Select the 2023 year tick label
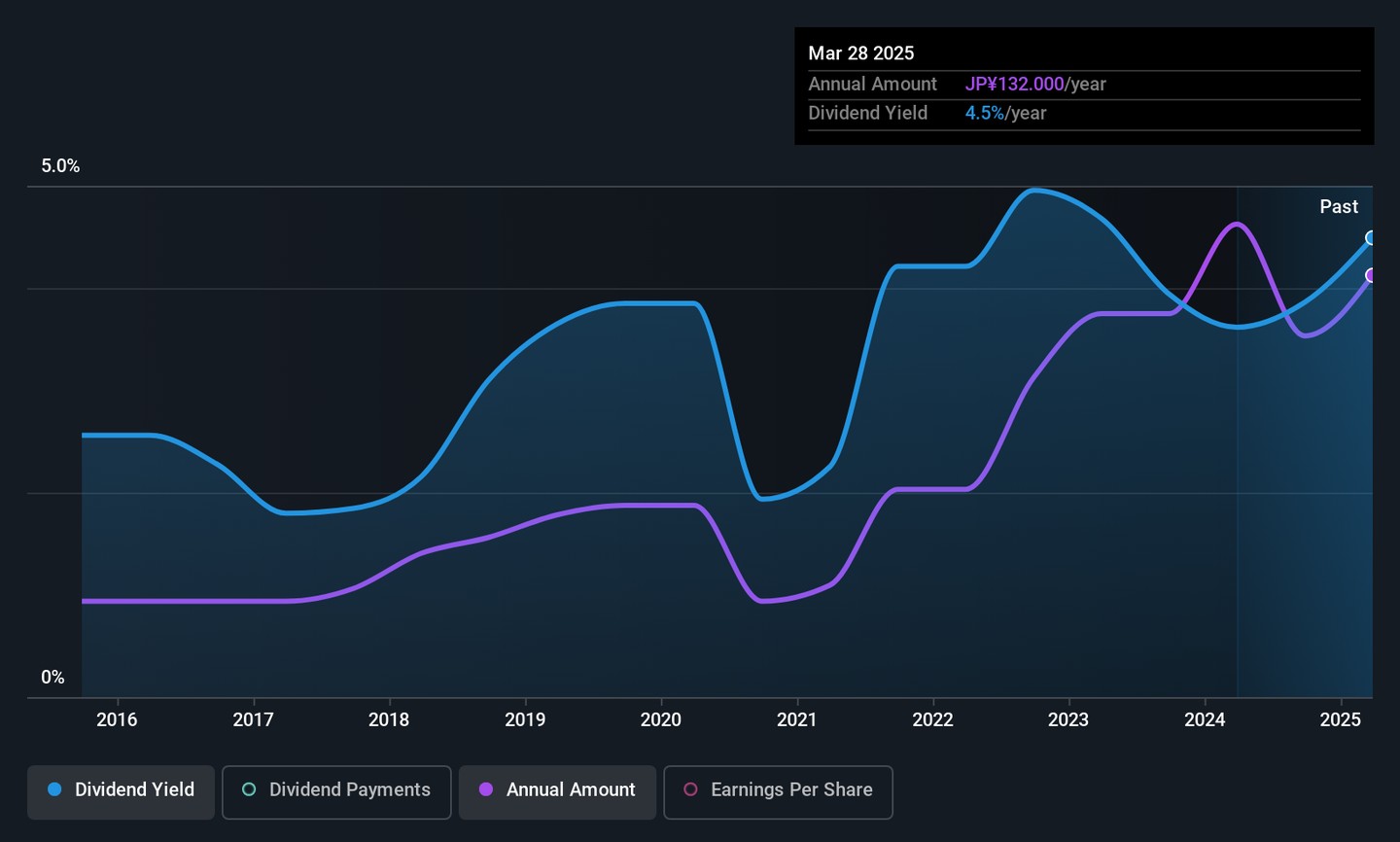 tap(1068, 720)
